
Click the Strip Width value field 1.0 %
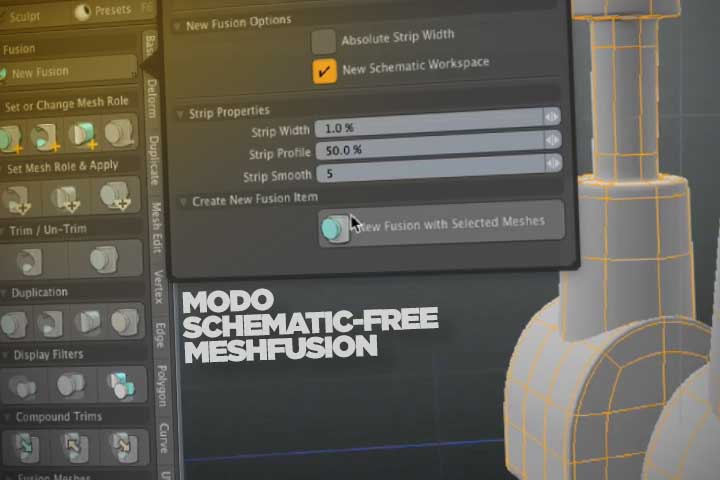pos(429,124)
